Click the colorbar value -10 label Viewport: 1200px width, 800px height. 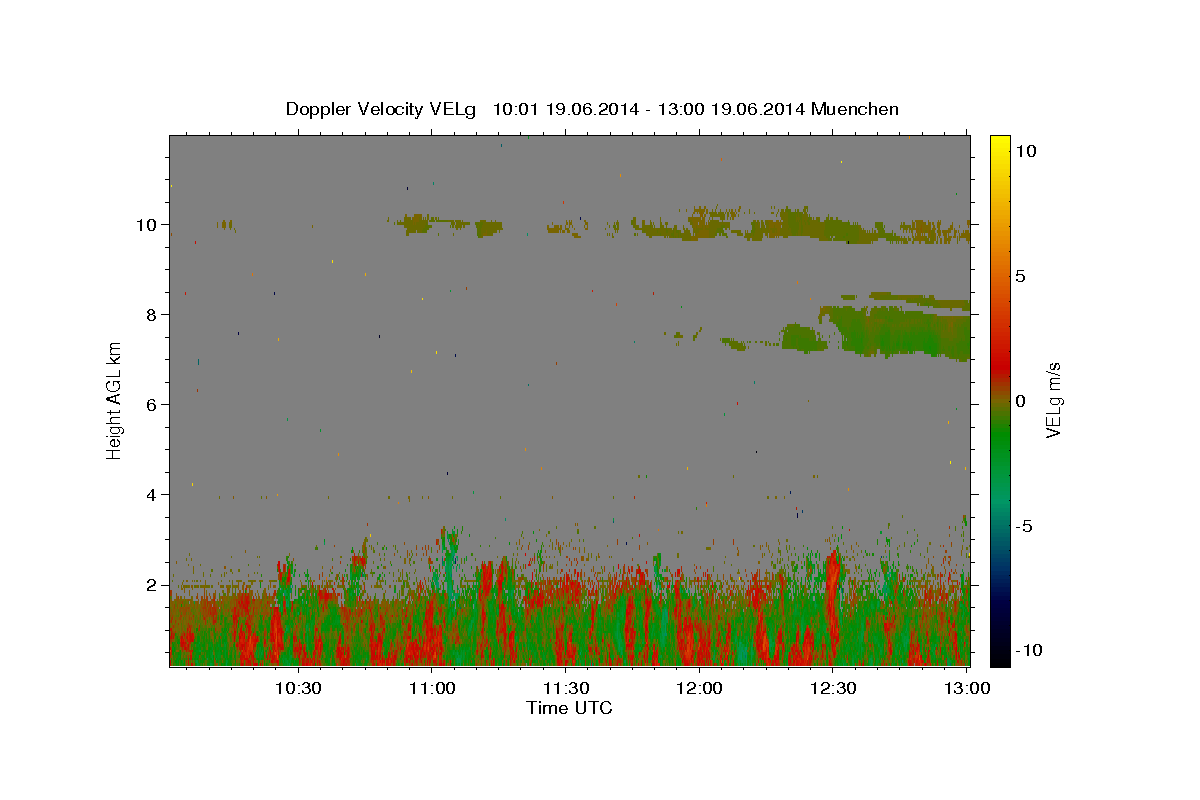click(1029, 651)
